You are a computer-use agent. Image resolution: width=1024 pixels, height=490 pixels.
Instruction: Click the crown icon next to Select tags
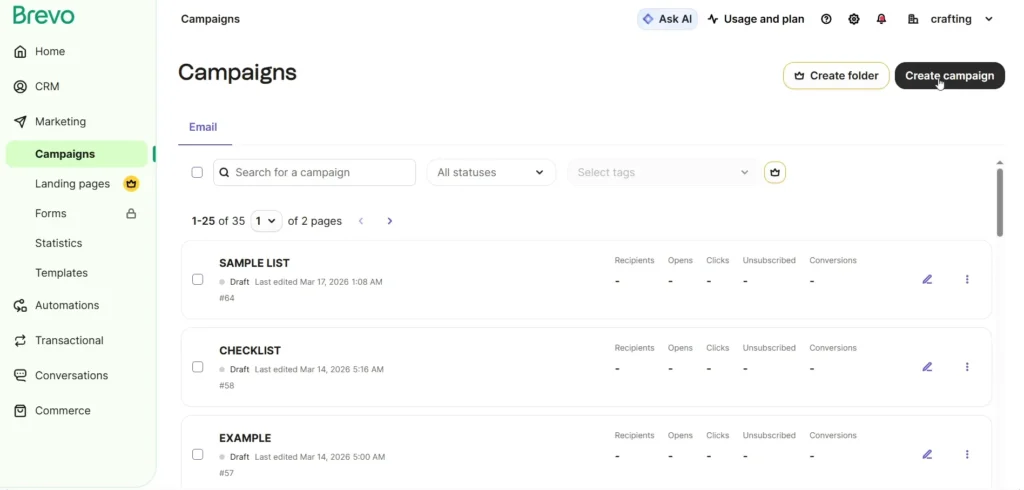tap(775, 172)
